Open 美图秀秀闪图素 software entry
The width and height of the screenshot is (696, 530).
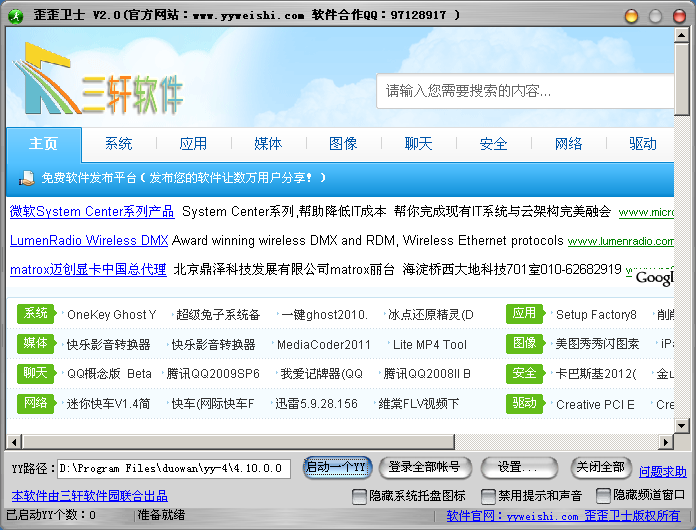(x=597, y=344)
